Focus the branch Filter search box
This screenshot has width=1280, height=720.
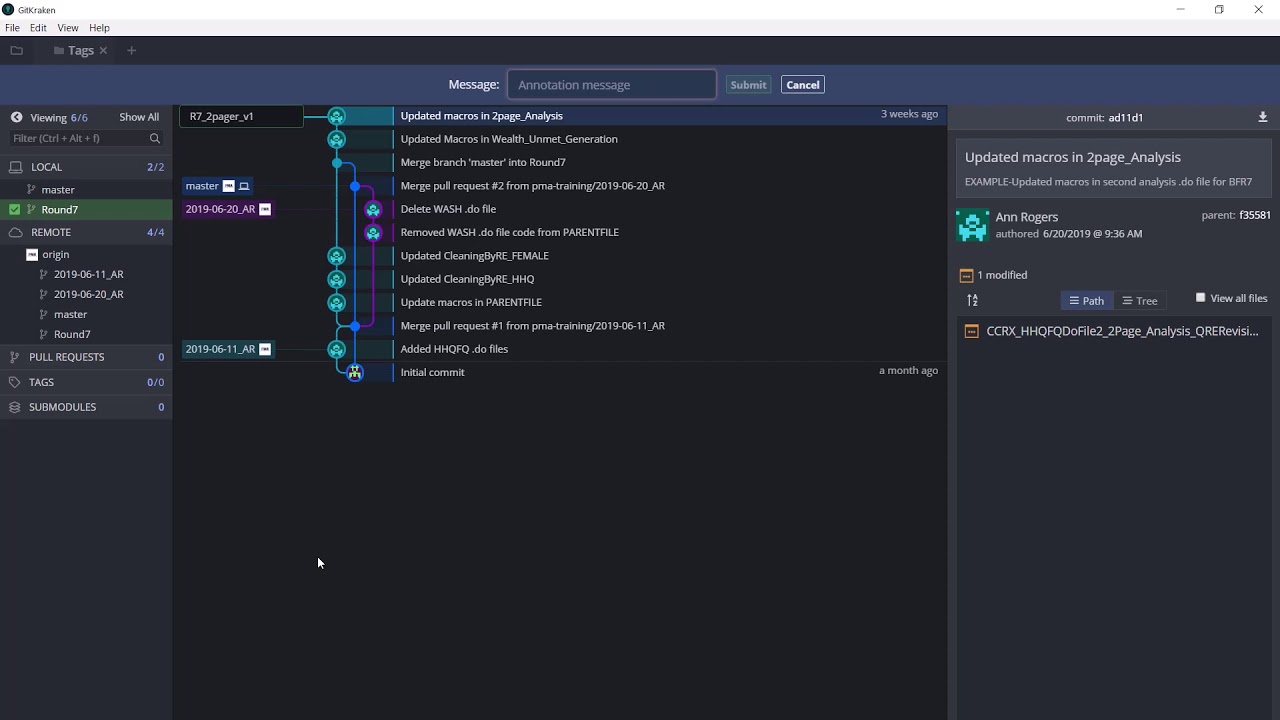tap(86, 138)
